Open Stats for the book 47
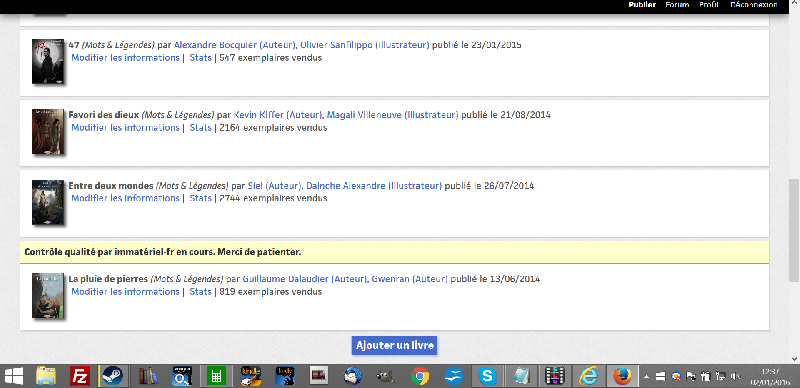The height and width of the screenshot is (388, 800). pos(201,58)
